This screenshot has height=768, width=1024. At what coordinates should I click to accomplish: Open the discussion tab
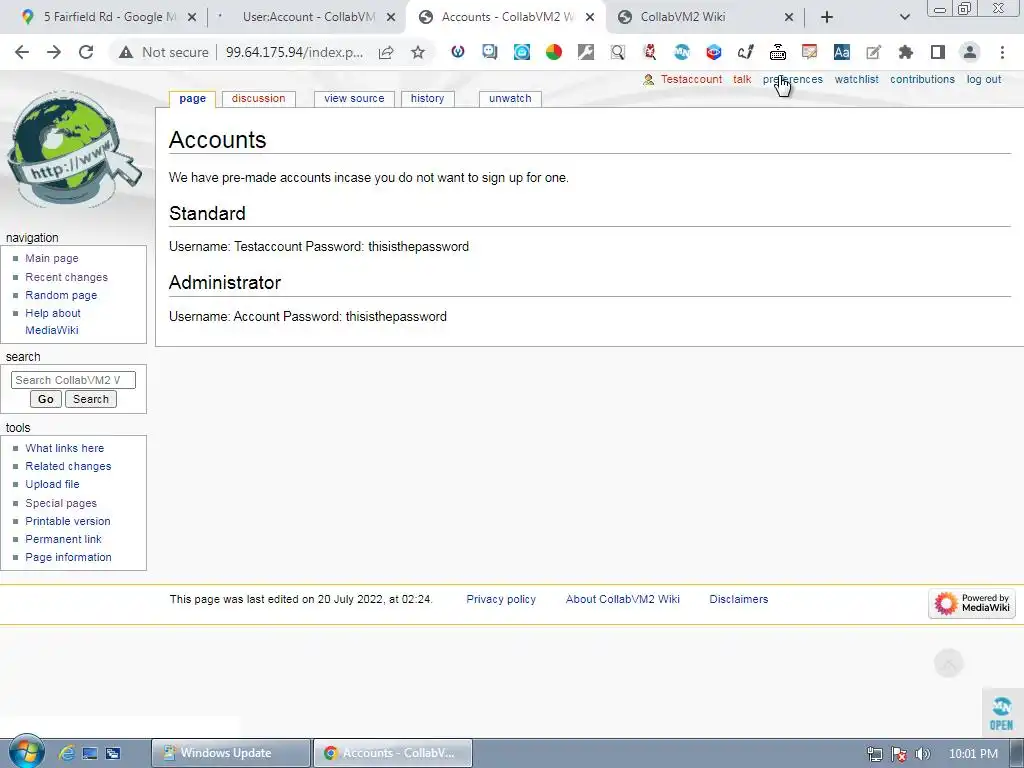[x=259, y=99]
